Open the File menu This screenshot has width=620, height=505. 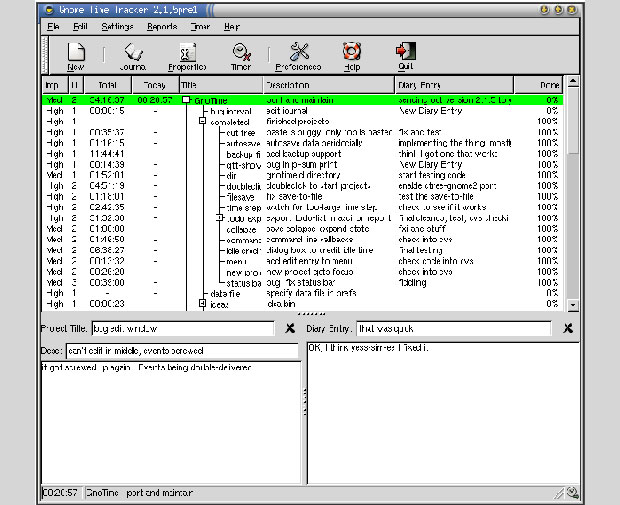tap(53, 26)
